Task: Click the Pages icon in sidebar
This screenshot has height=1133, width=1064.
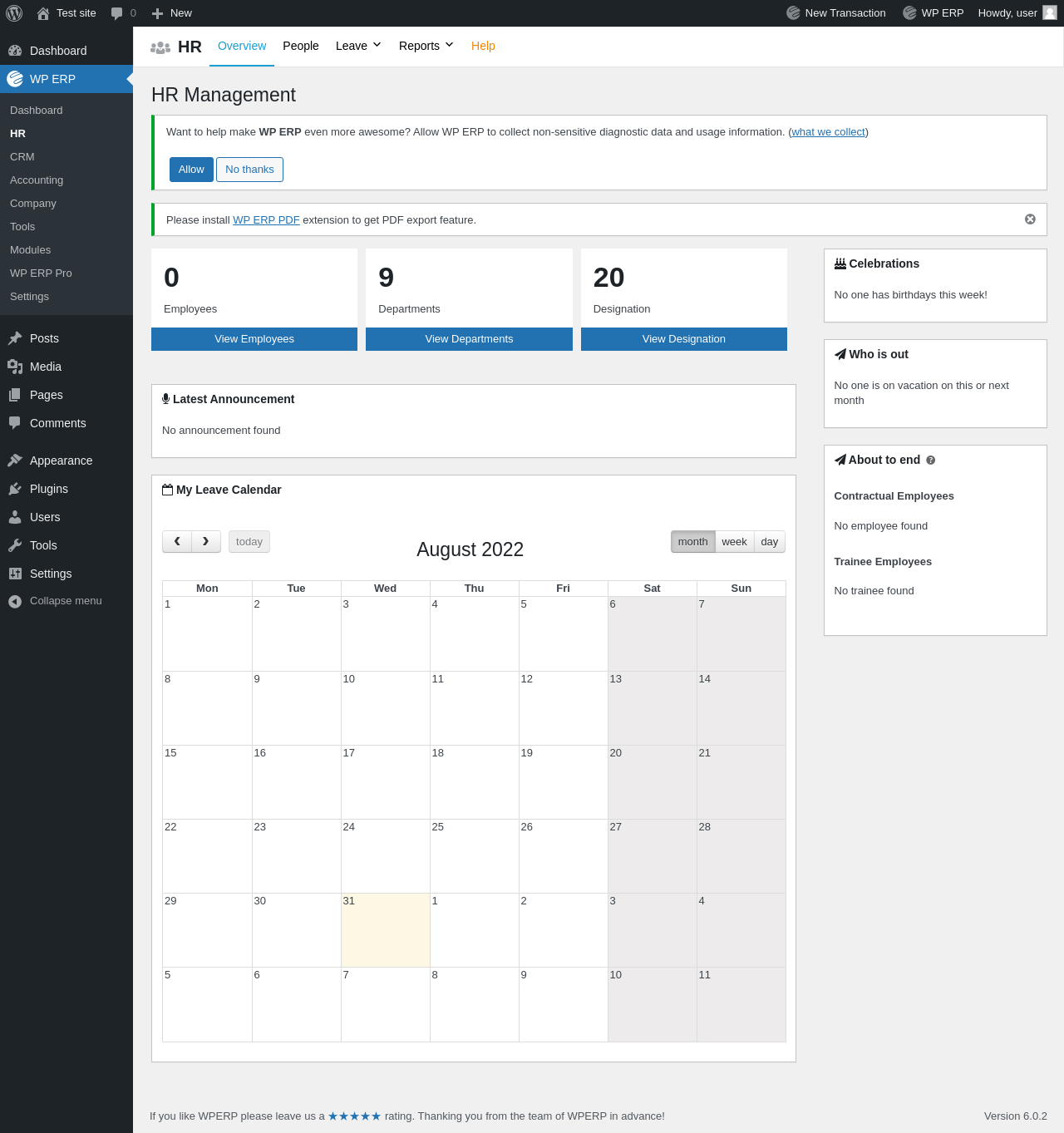Action: tap(15, 395)
